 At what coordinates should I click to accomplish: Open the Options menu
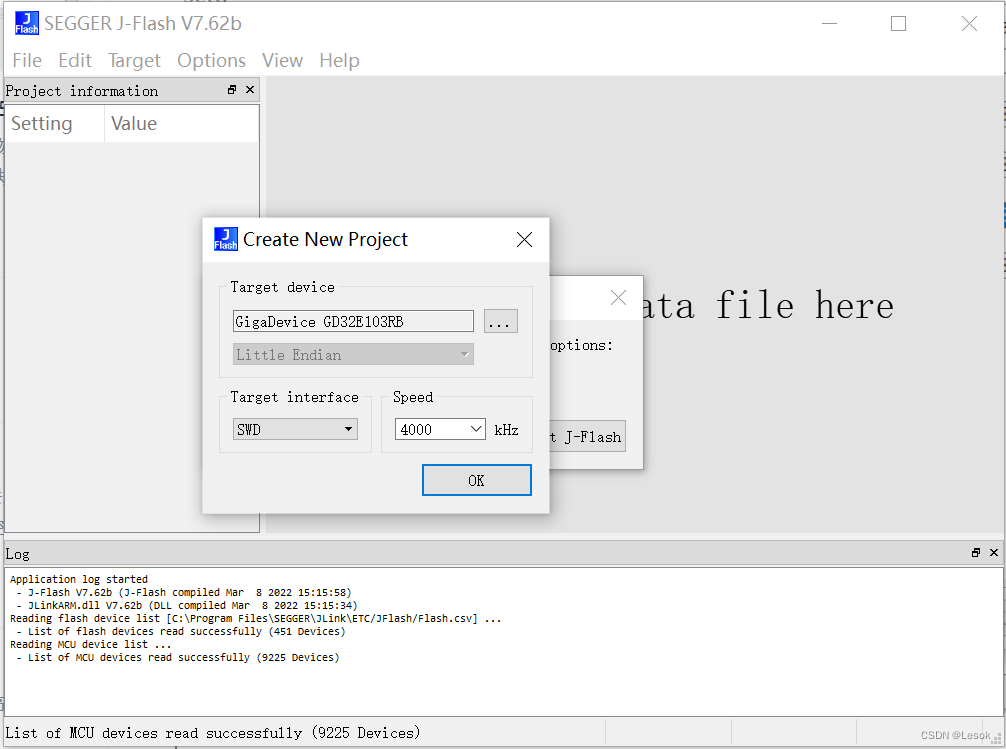pyautogui.click(x=211, y=60)
